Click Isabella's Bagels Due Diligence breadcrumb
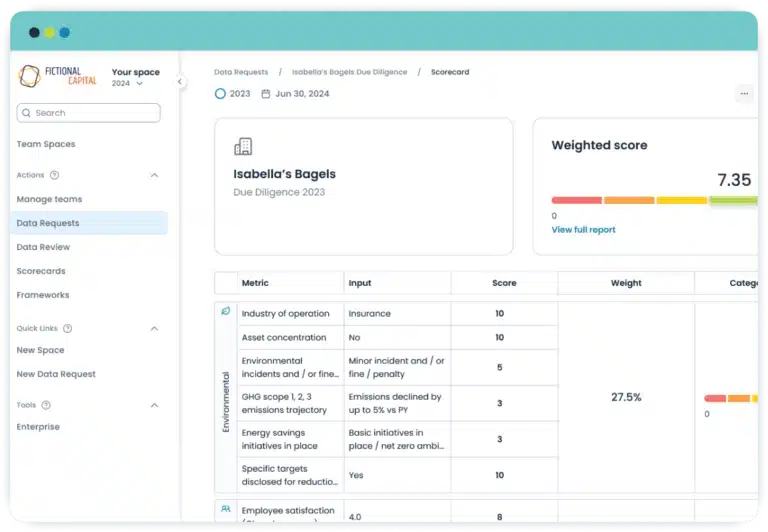The height and width of the screenshot is (532, 768). point(349,72)
